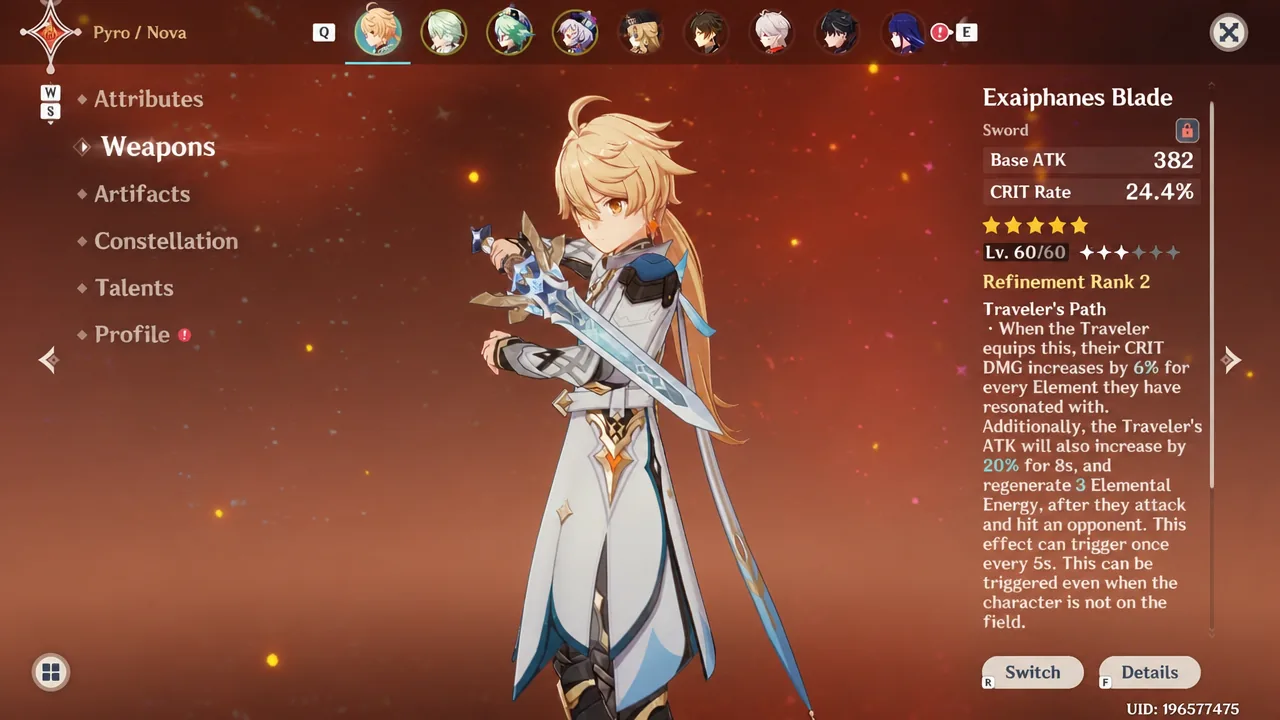Image resolution: width=1280 pixels, height=720 pixels.
Task: Open the Constellation menu
Action: pyautogui.click(x=166, y=241)
